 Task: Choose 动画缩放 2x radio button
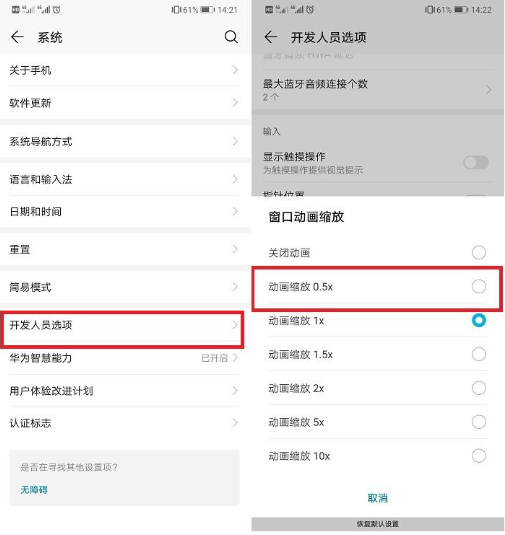click(x=479, y=388)
